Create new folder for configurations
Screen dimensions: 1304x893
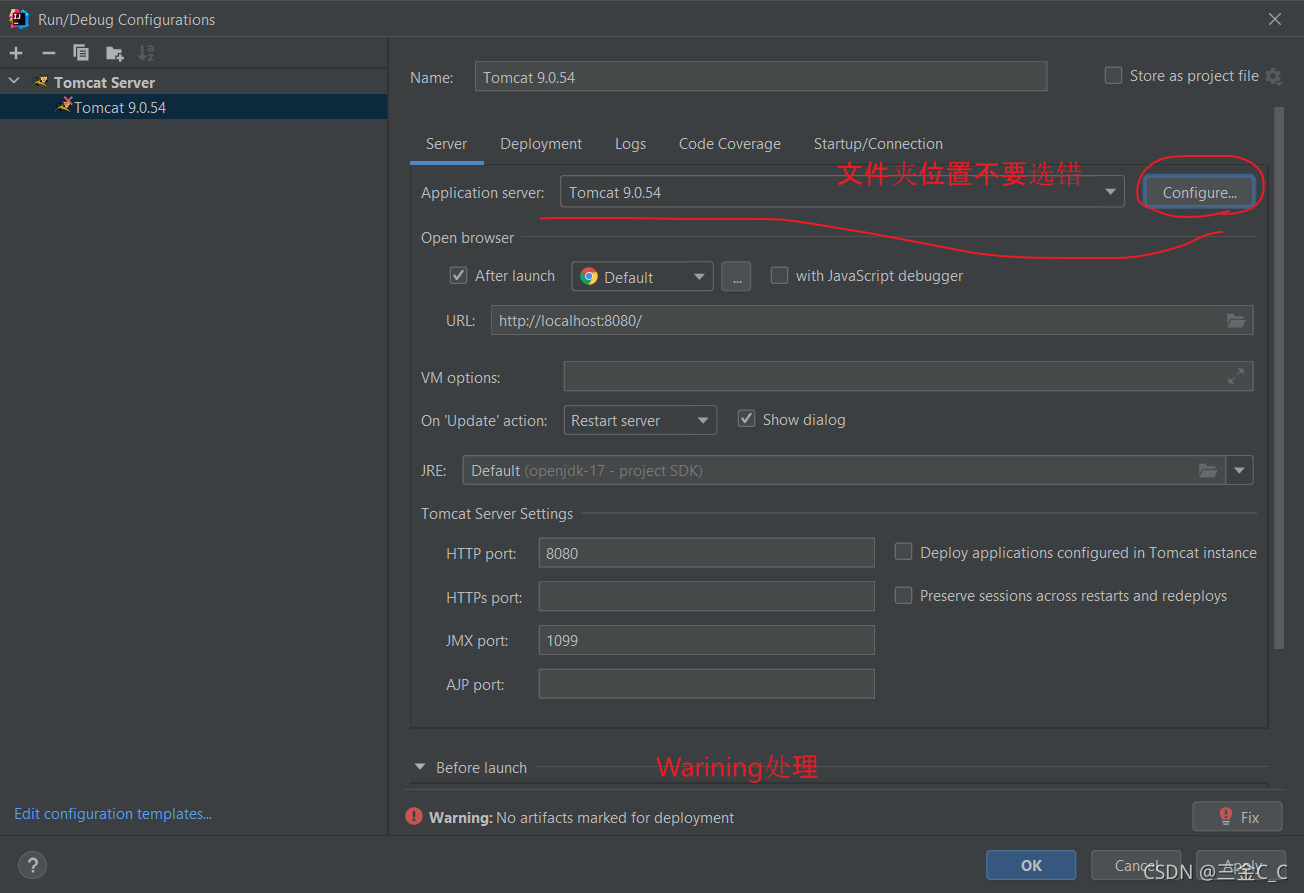[x=114, y=53]
